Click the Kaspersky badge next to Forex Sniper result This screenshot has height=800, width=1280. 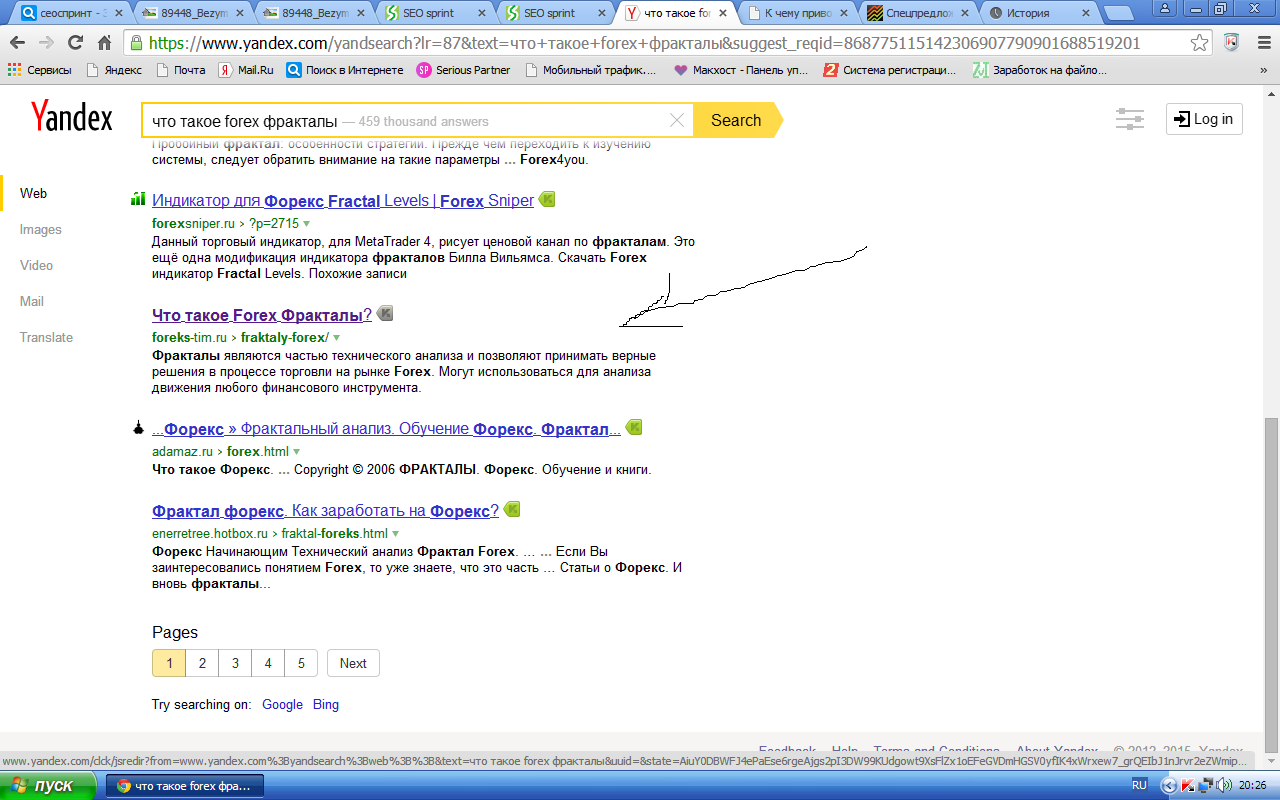click(547, 200)
